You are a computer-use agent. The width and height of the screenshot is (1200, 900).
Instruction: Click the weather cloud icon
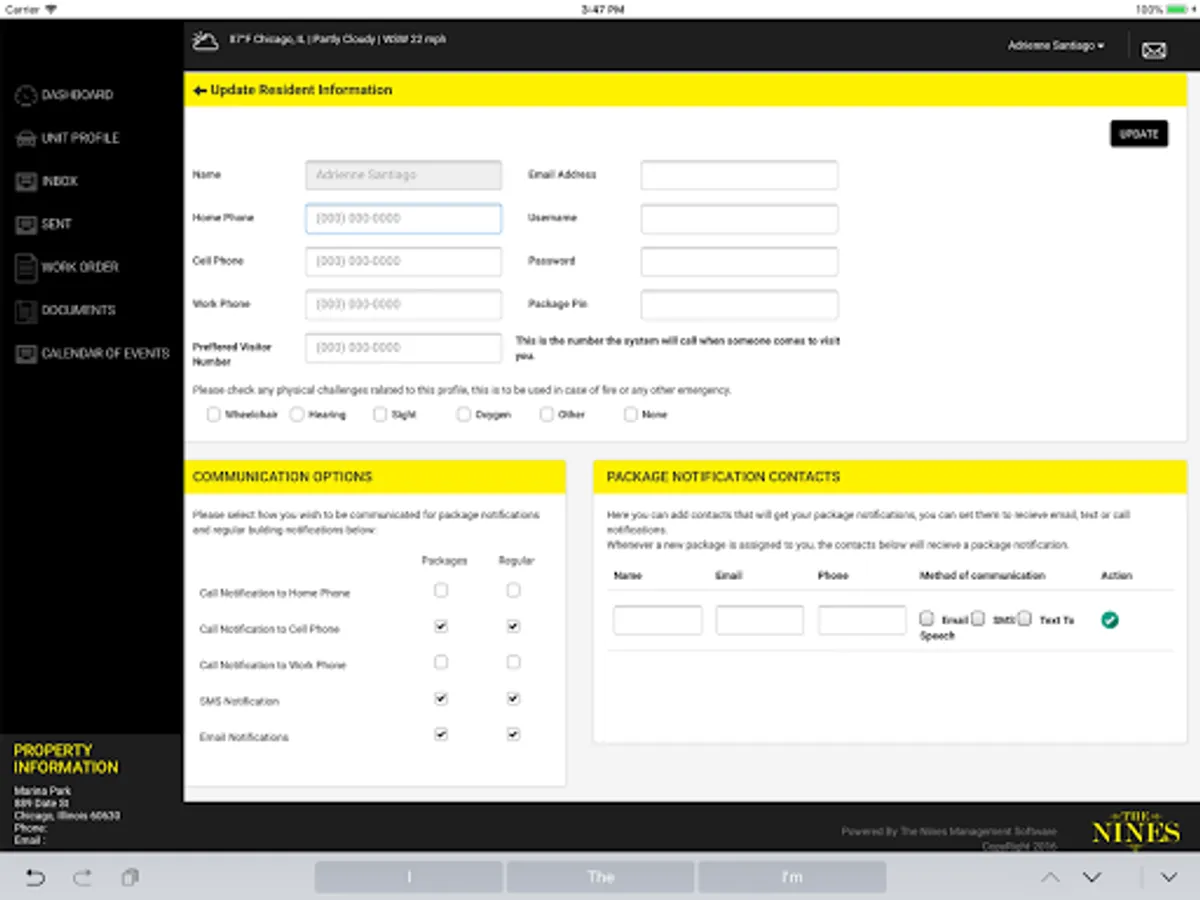click(206, 42)
